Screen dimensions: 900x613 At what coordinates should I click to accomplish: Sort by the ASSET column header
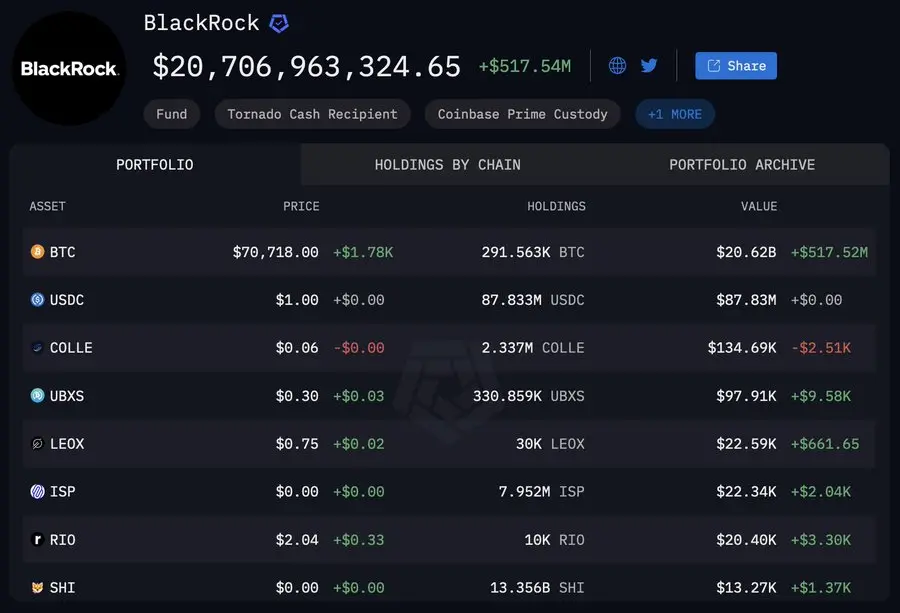[48, 206]
